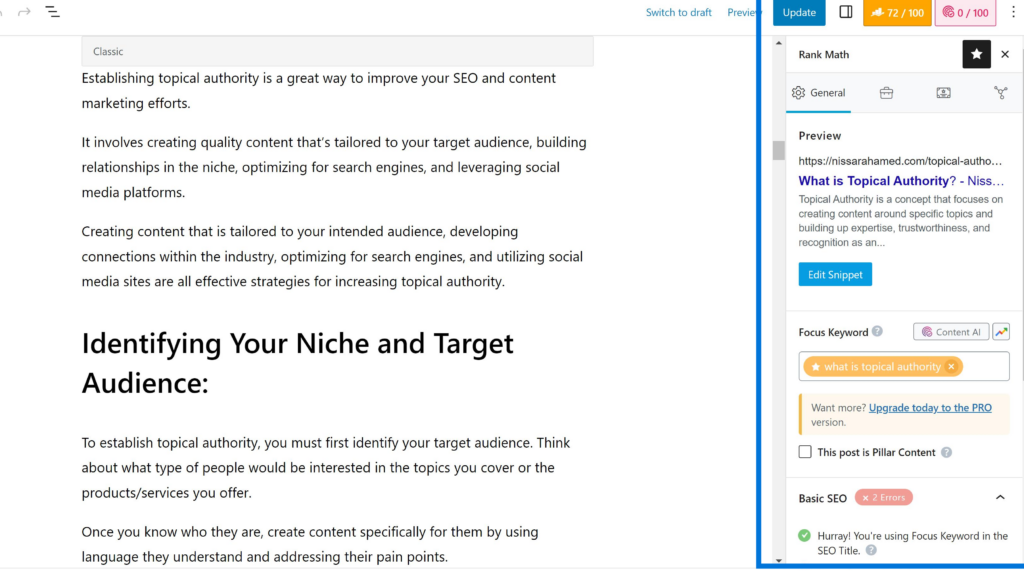Open the Schema tab icon
Image resolution: width=1024 pixels, height=571 pixels.
click(944, 93)
